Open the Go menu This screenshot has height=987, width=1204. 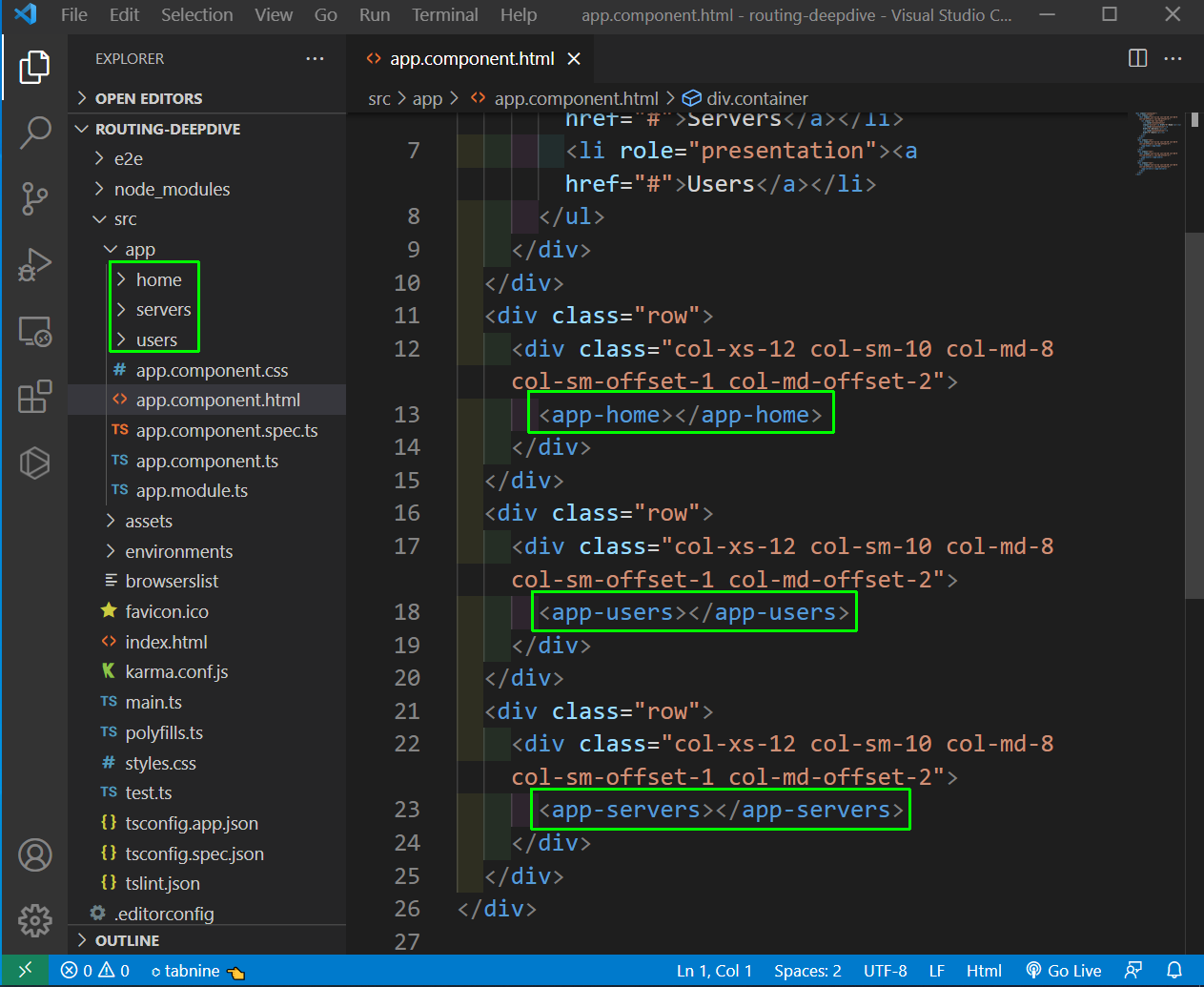click(x=326, y=14)
